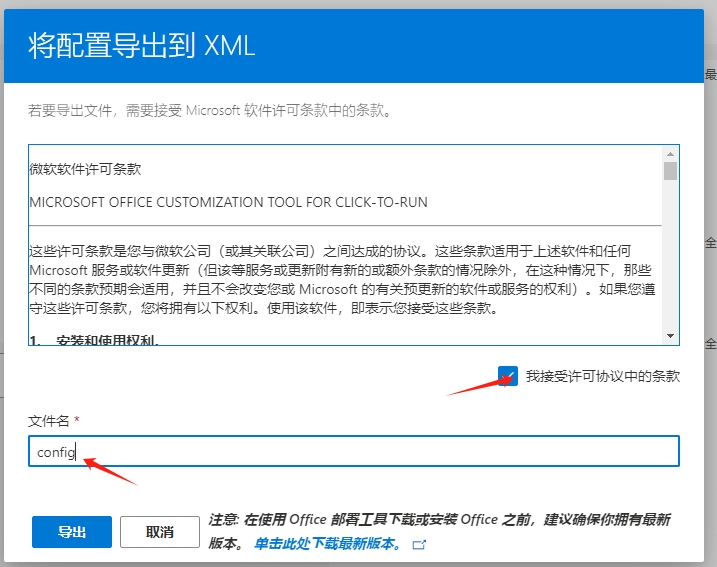Click the license agreement body paragraph
The width and height of the screenshot is (717, 567).
click(x=340, y=277)
